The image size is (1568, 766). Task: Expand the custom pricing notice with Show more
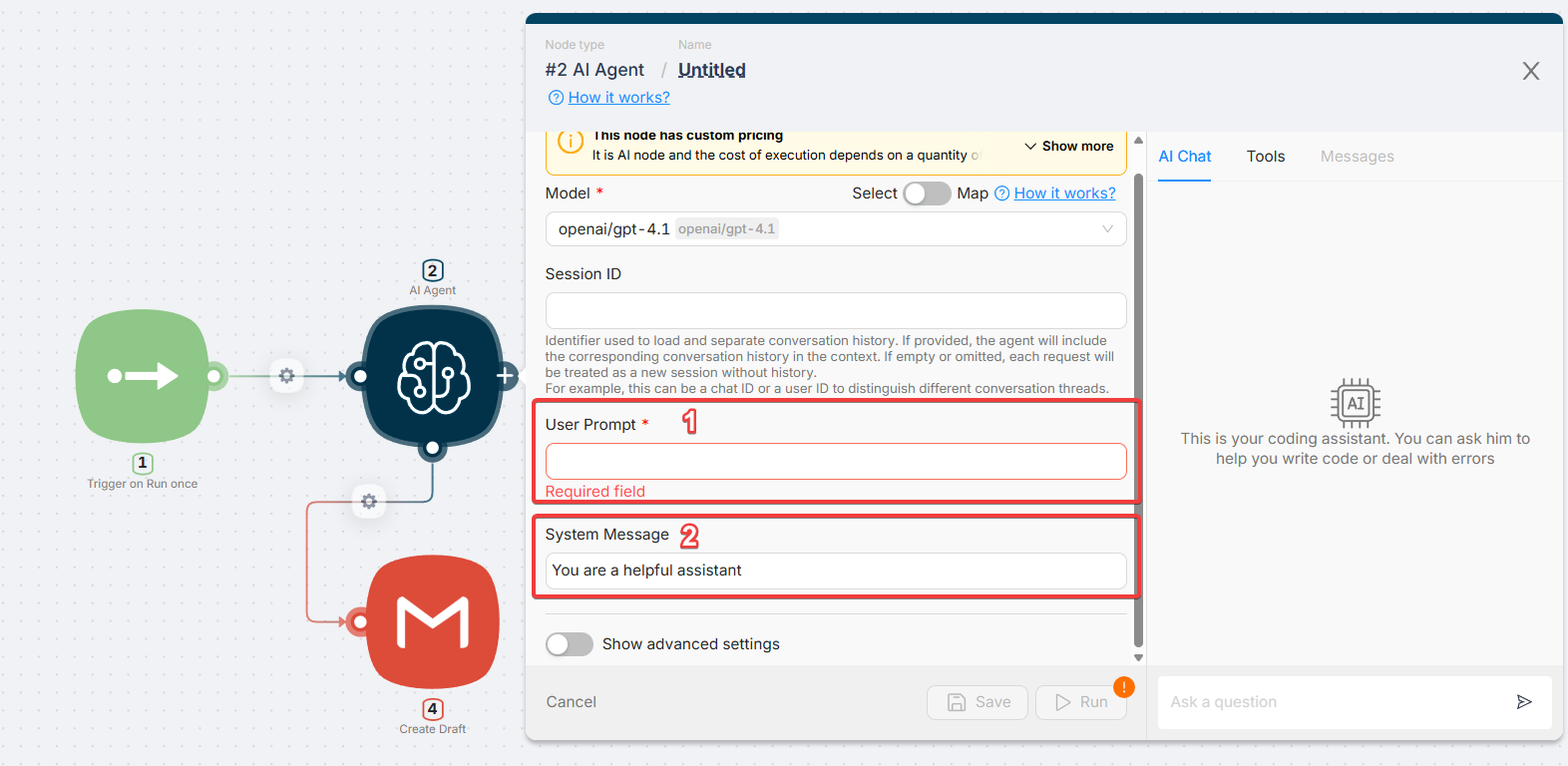(1068, 147)
